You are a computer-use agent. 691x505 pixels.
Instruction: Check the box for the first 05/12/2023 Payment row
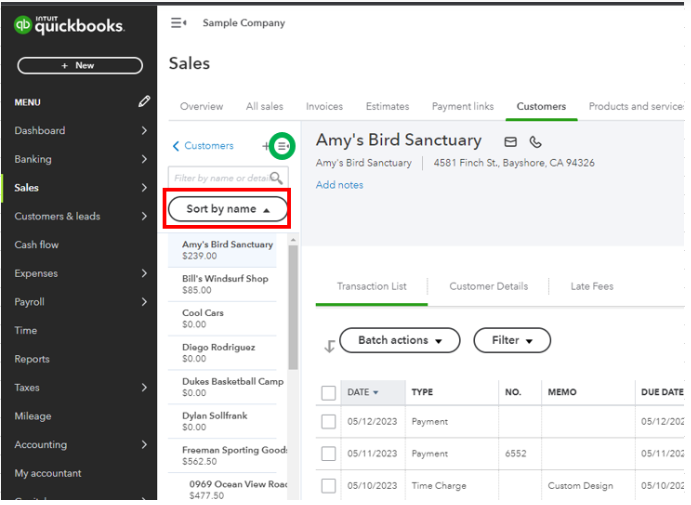pos(328,422)
